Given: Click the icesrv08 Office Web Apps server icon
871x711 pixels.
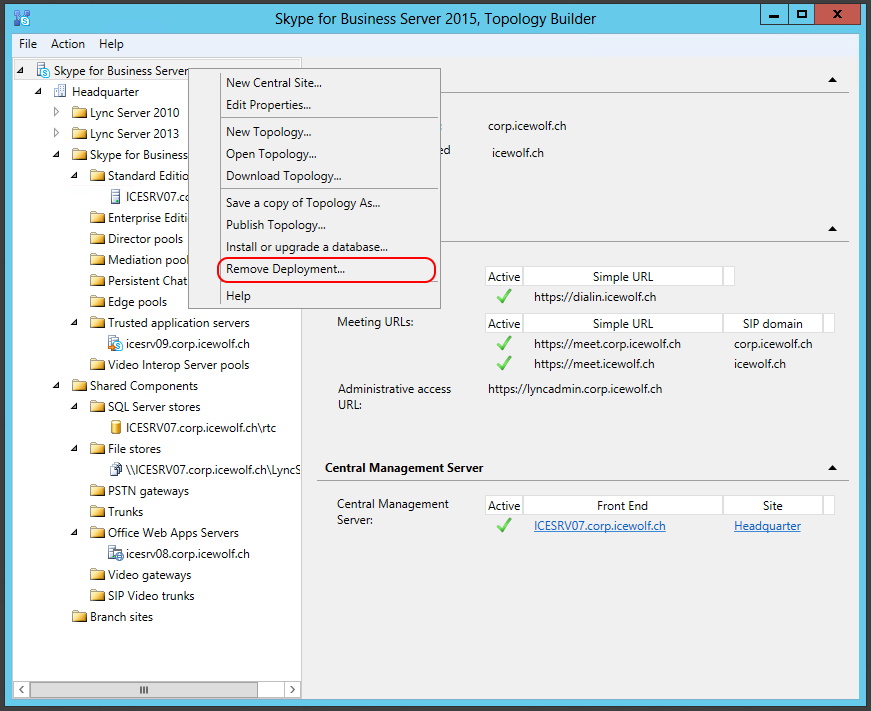Looking at the screenshot, I should tap(115, 553).
